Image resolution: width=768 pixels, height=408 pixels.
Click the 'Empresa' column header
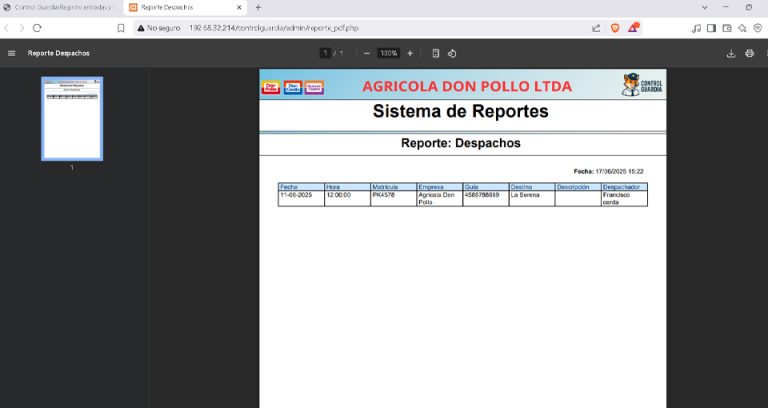pos(439,187)
